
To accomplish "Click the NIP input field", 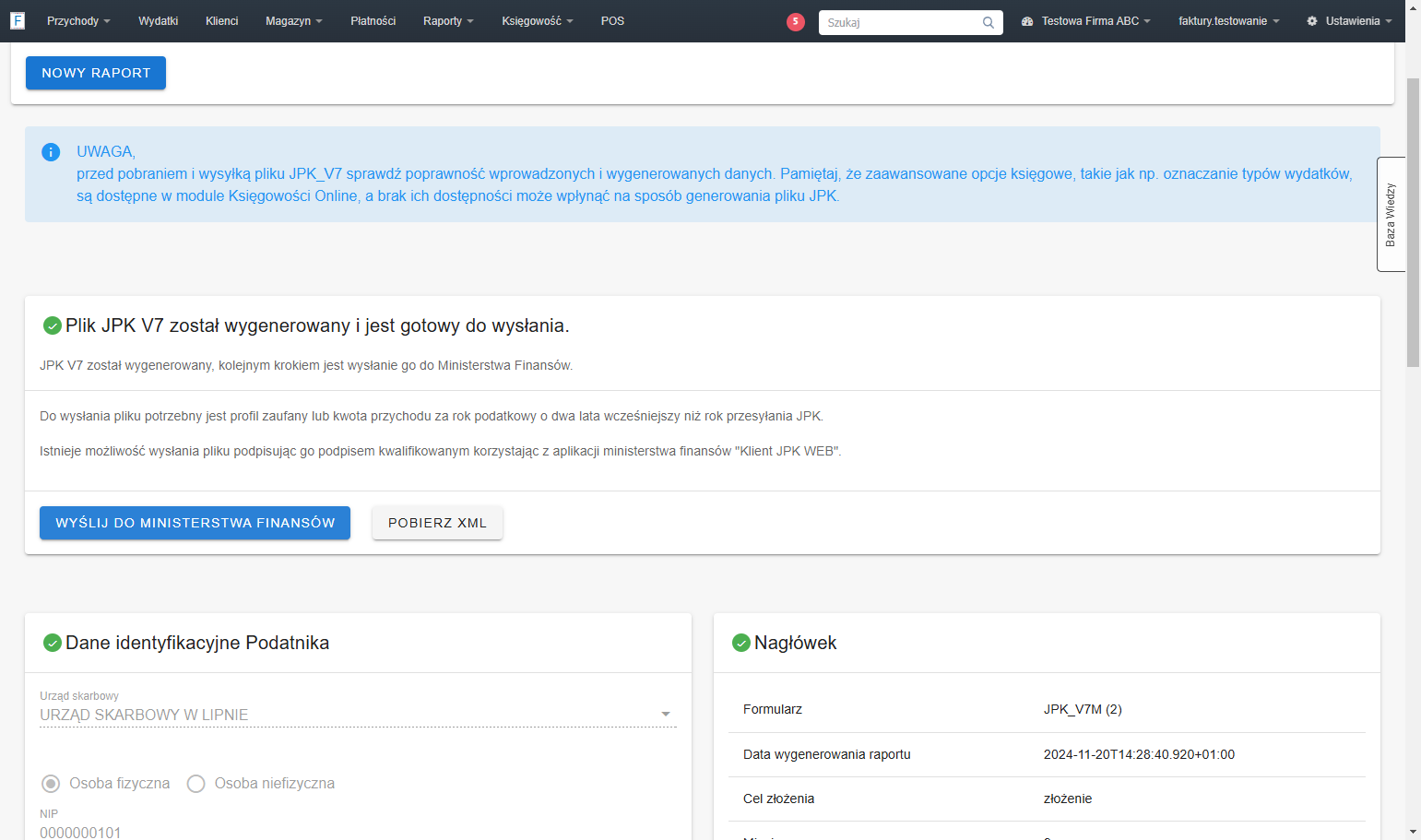I will [x=358, y=833].
